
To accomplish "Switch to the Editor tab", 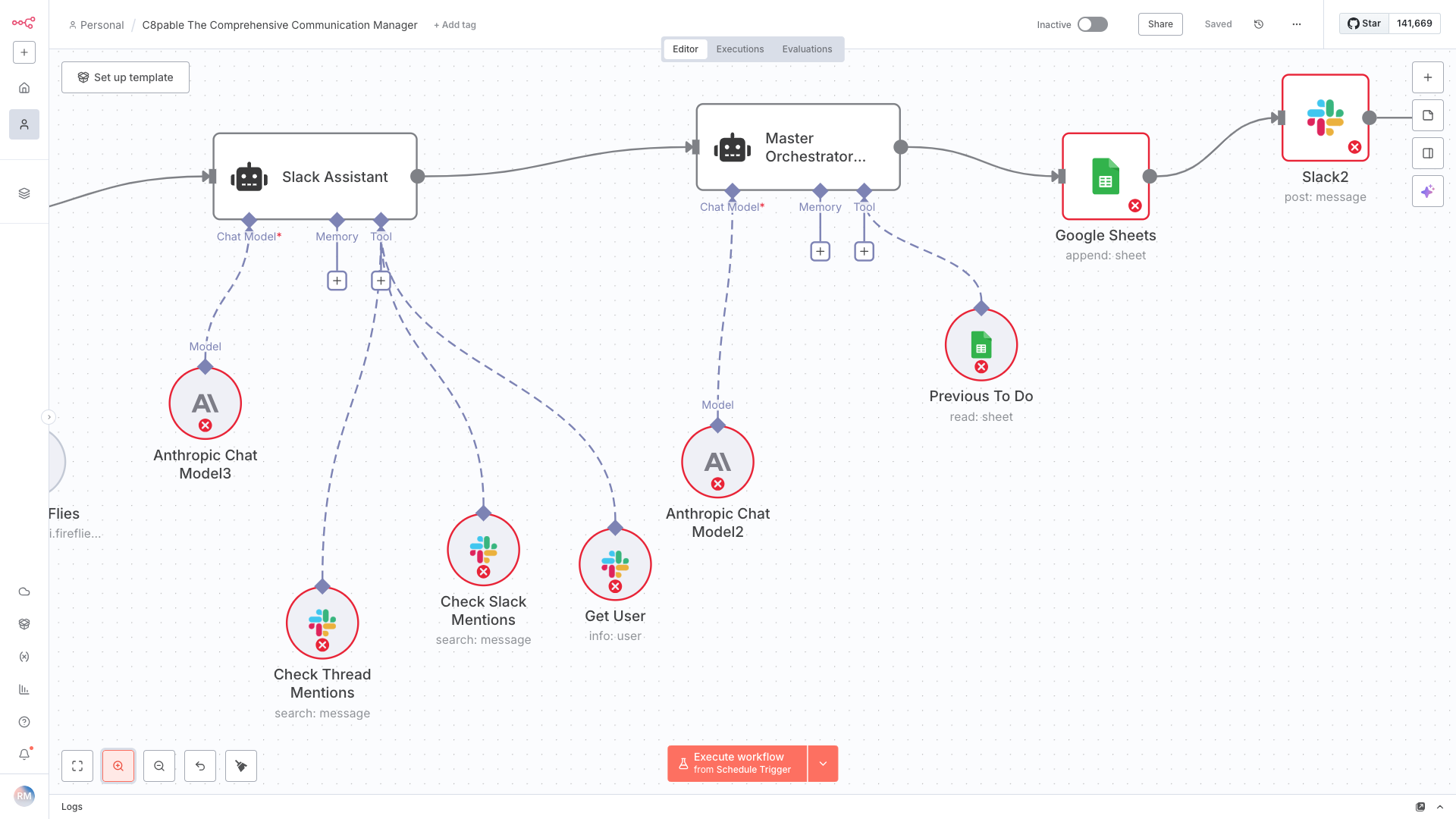I will (686, 49).
